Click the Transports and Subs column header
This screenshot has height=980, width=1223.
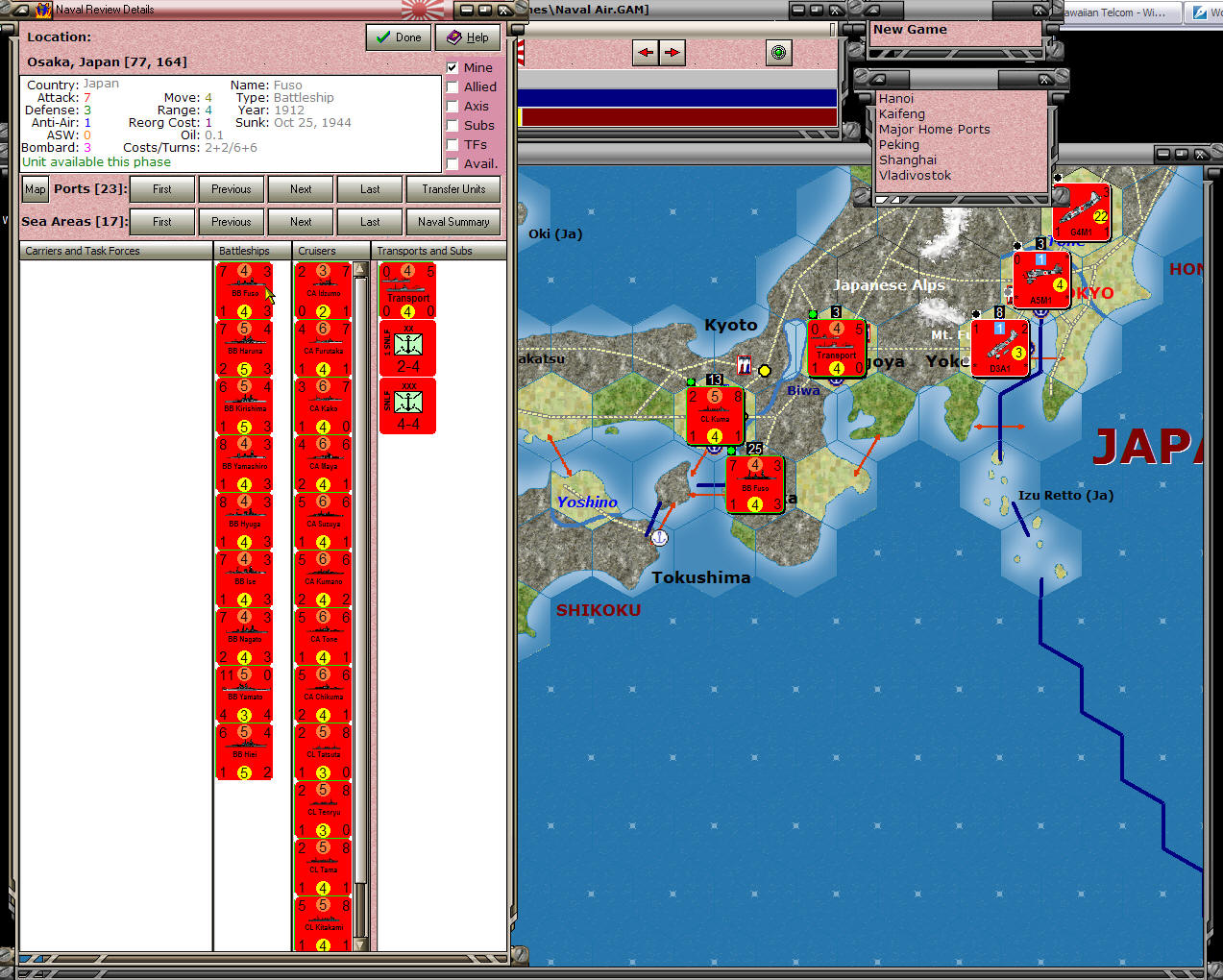439,251
